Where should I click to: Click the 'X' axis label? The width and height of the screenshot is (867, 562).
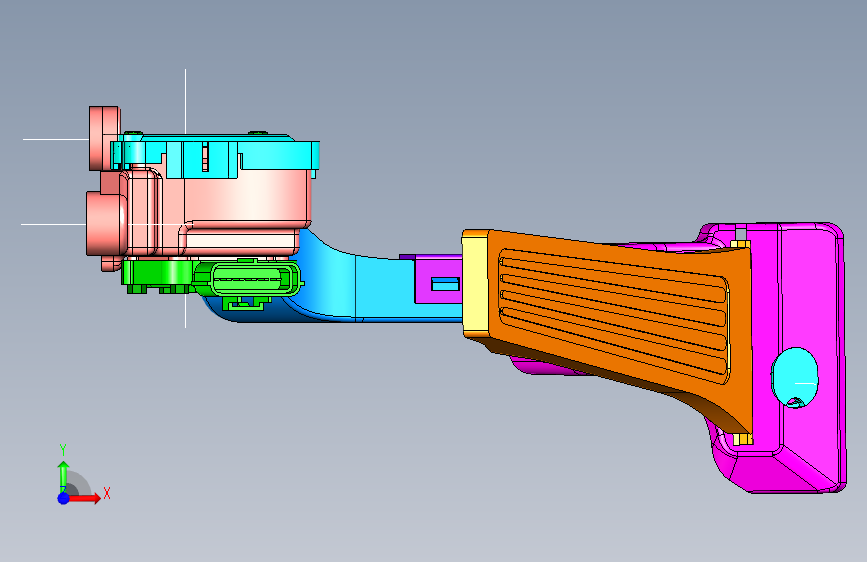pos(107,493)
